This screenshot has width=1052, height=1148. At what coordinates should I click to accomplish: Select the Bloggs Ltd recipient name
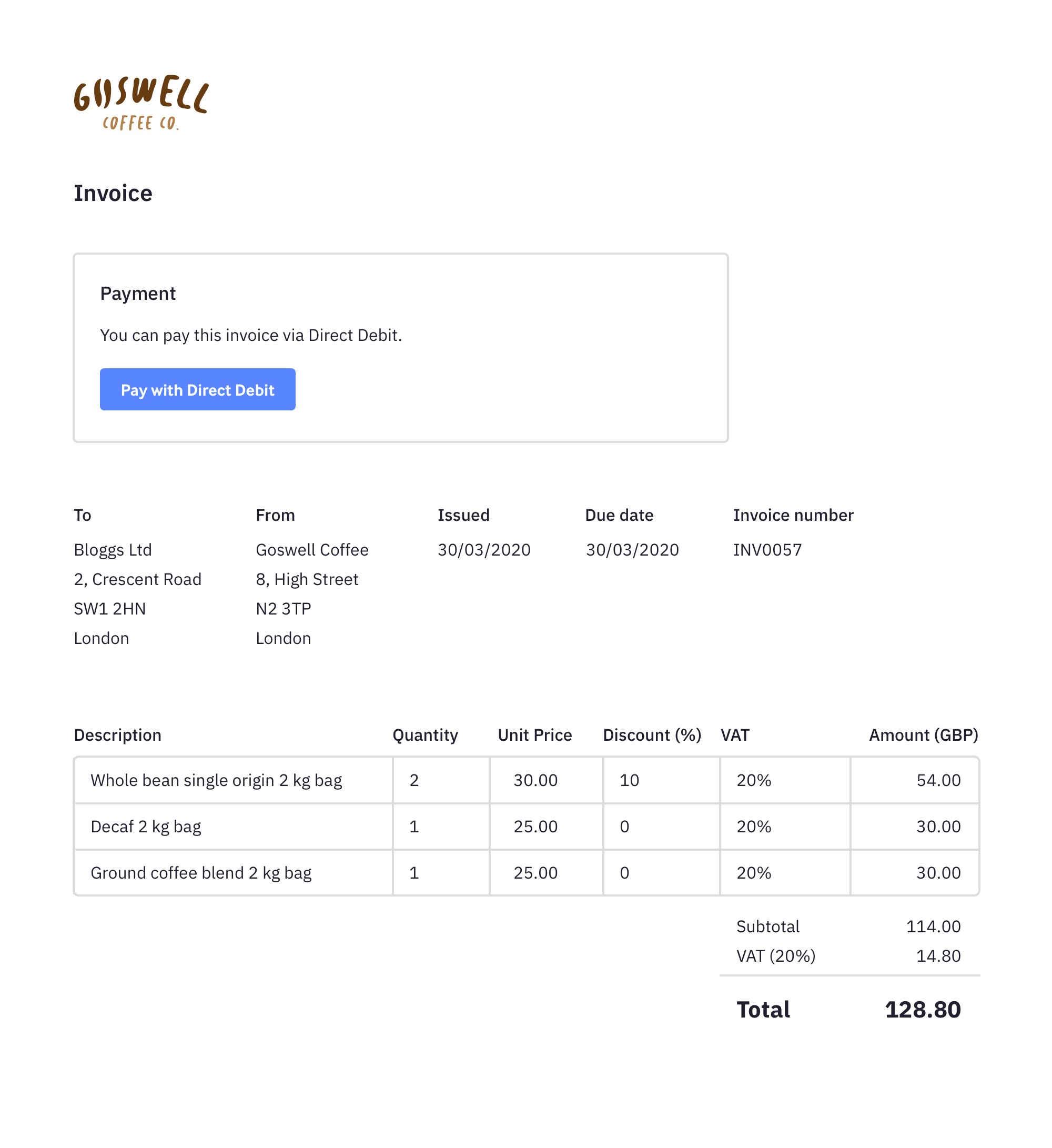pos(113,550)
